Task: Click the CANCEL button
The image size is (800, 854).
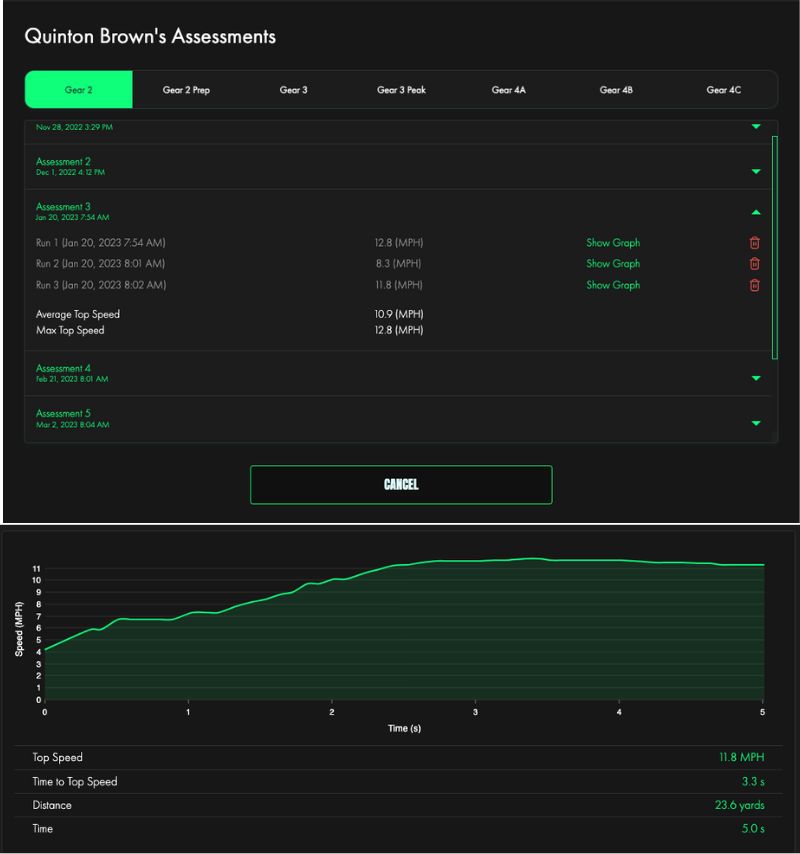Action: click(x=401, y=485)
